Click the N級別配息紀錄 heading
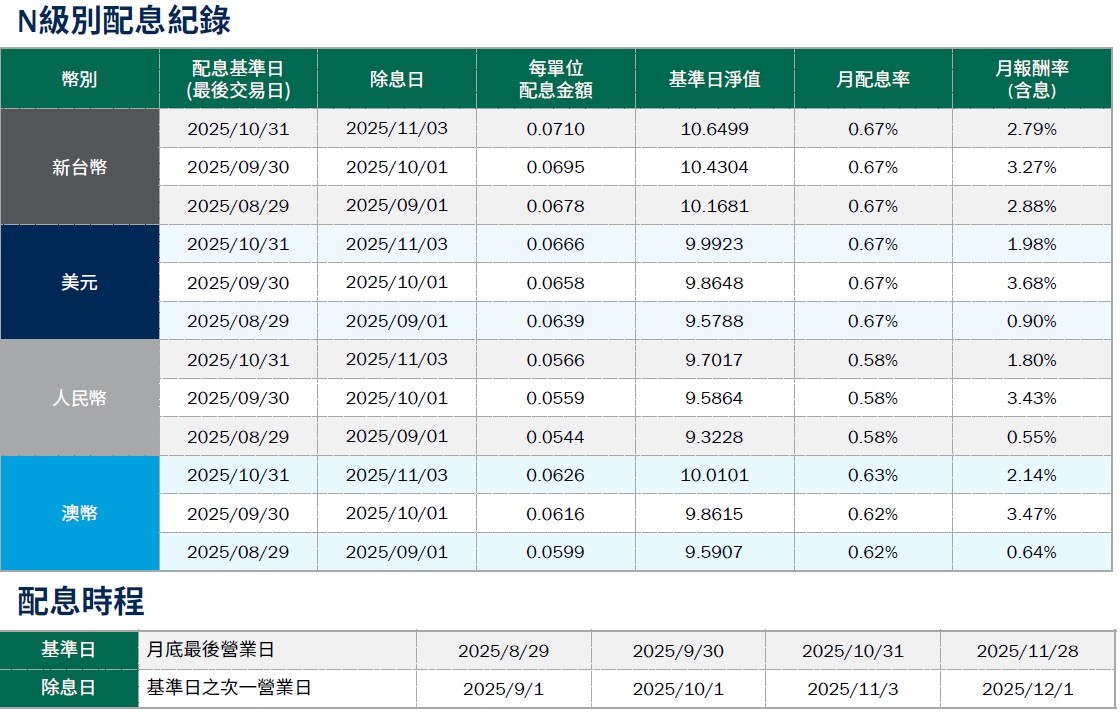 tap(124, 22)
